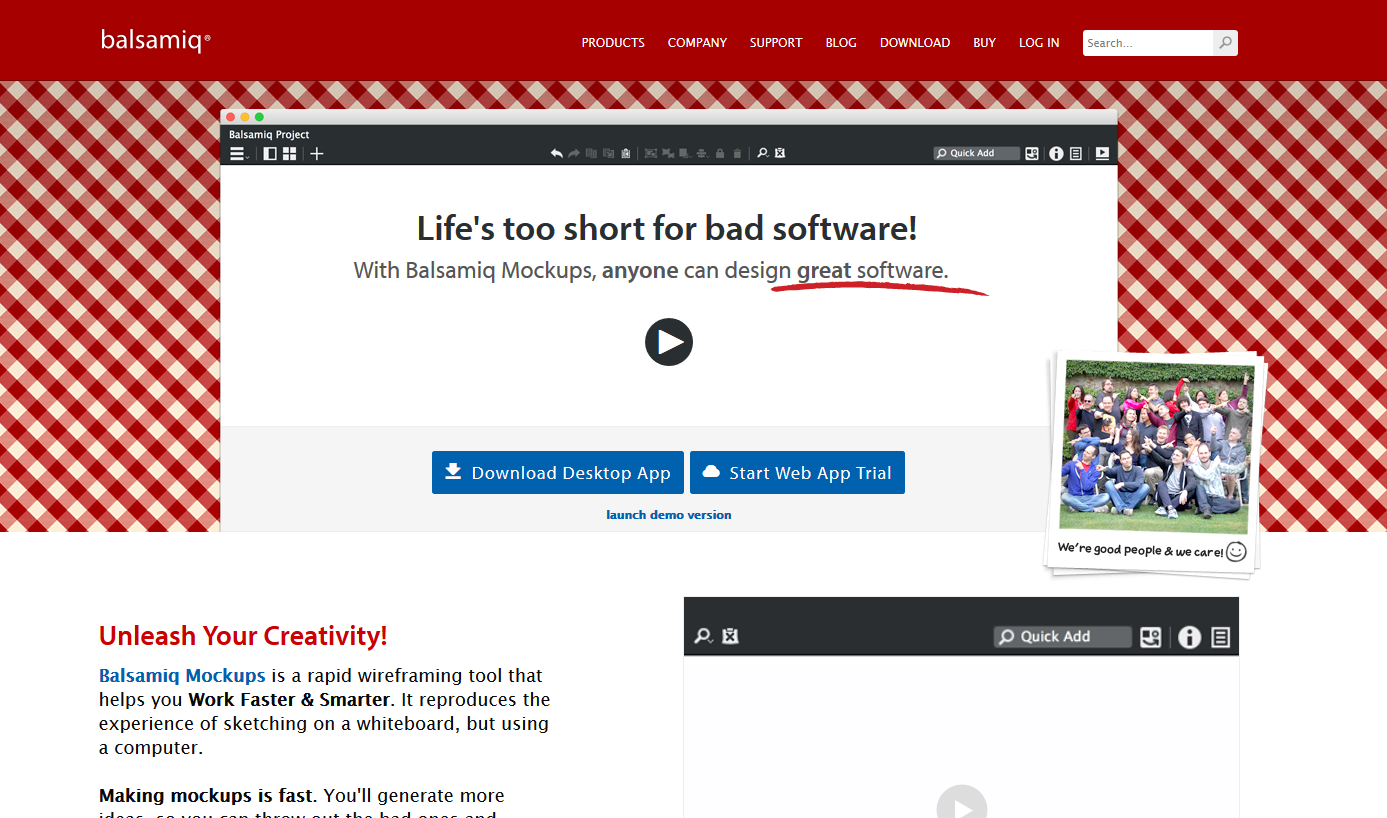Enter full screen presentation mode icon
The image size is (1387, 818).
tap(1103, 153)
